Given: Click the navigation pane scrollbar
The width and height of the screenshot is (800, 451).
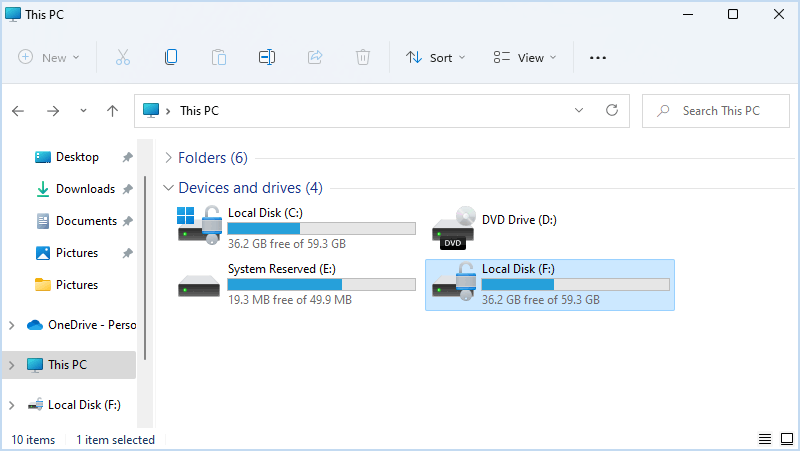Looking at the screenshot, I should point(145,268).
